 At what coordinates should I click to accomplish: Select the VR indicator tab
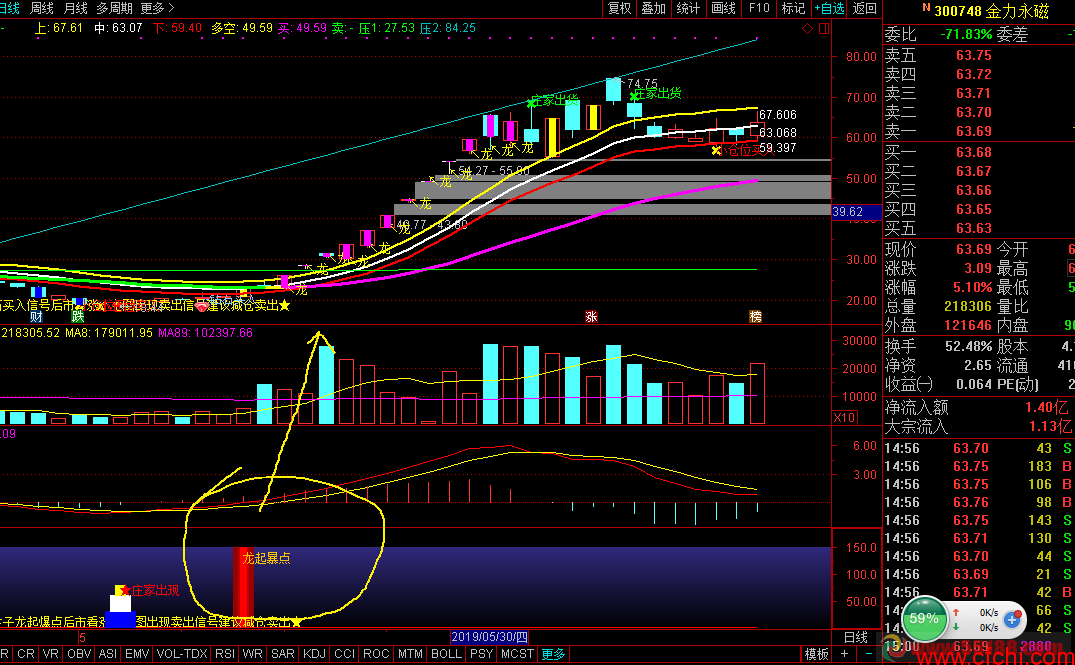click(51, 654)
